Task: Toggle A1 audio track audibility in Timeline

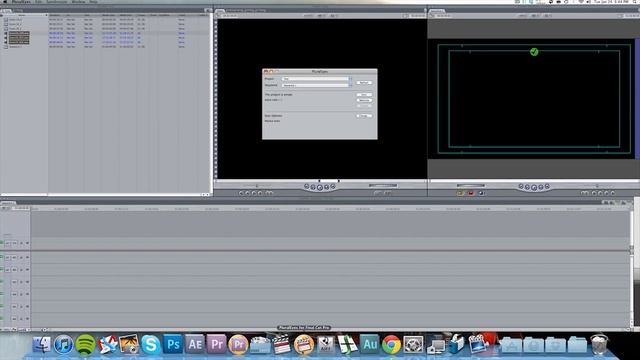Action: click(2, 258)
